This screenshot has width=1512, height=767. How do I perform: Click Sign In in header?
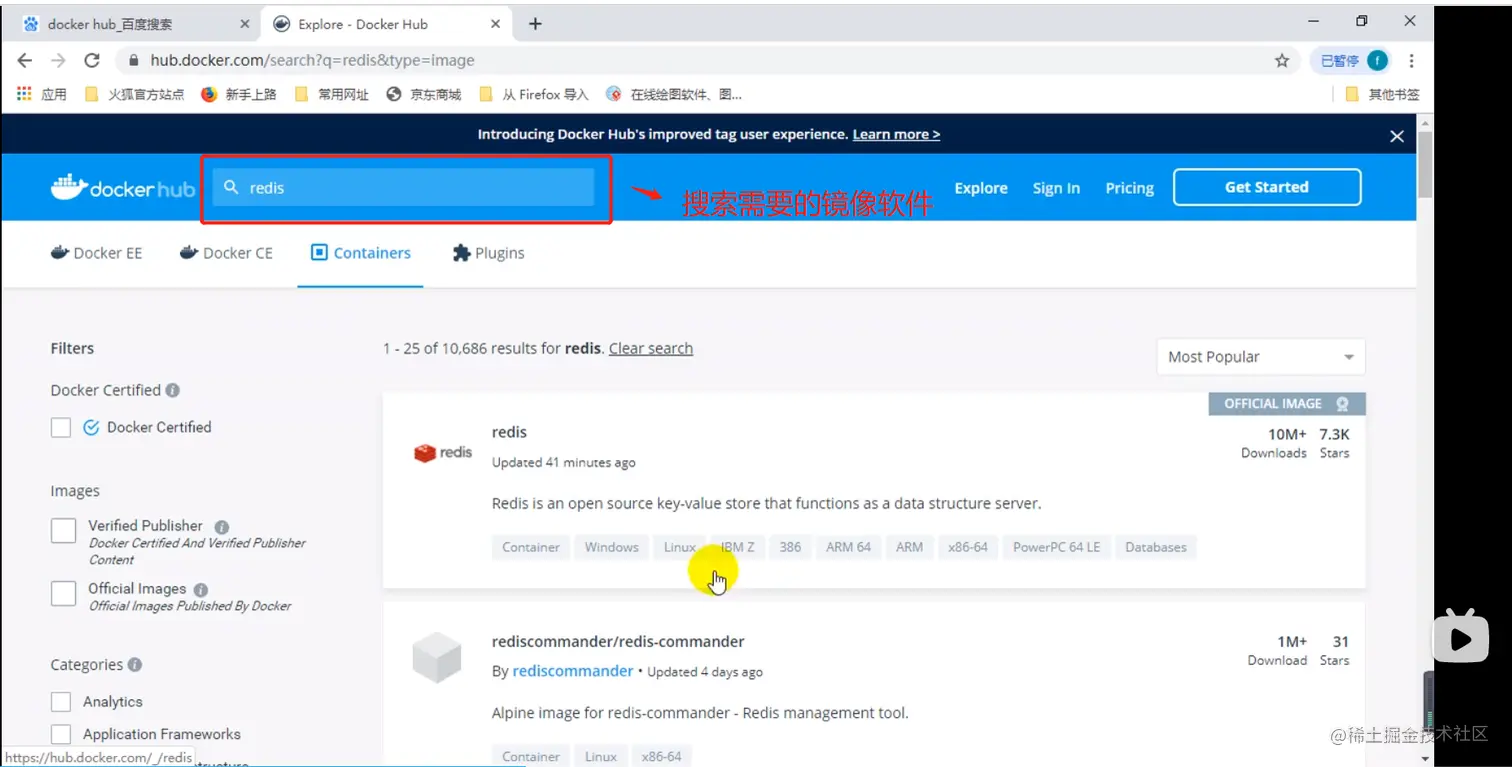1056,188
